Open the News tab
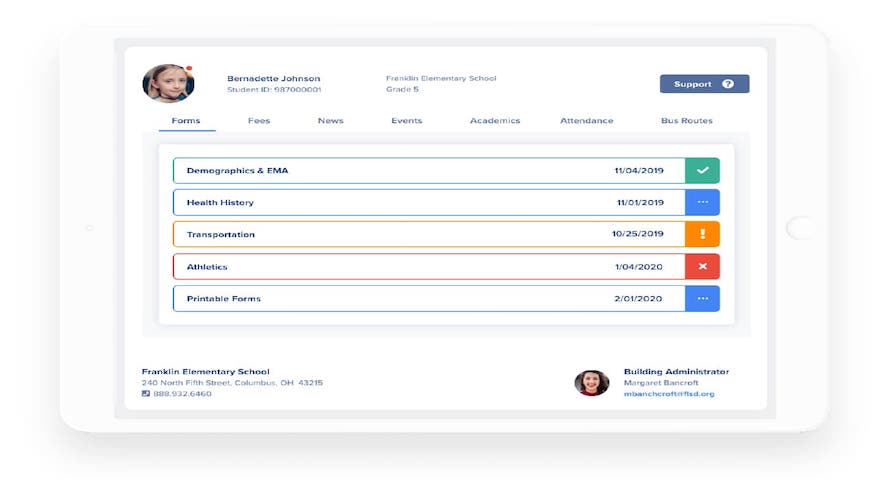This screenshot has height=500, width=890. click(x=330, y=120)
